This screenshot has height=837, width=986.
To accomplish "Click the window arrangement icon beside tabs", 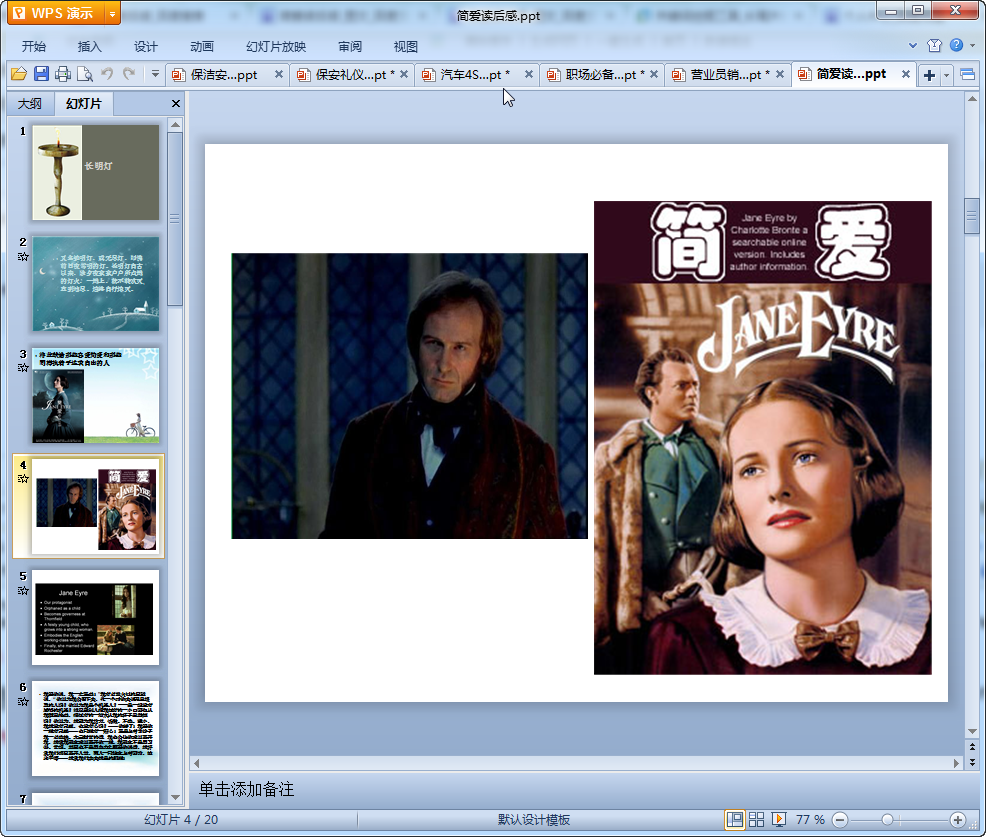I will 968,75.
